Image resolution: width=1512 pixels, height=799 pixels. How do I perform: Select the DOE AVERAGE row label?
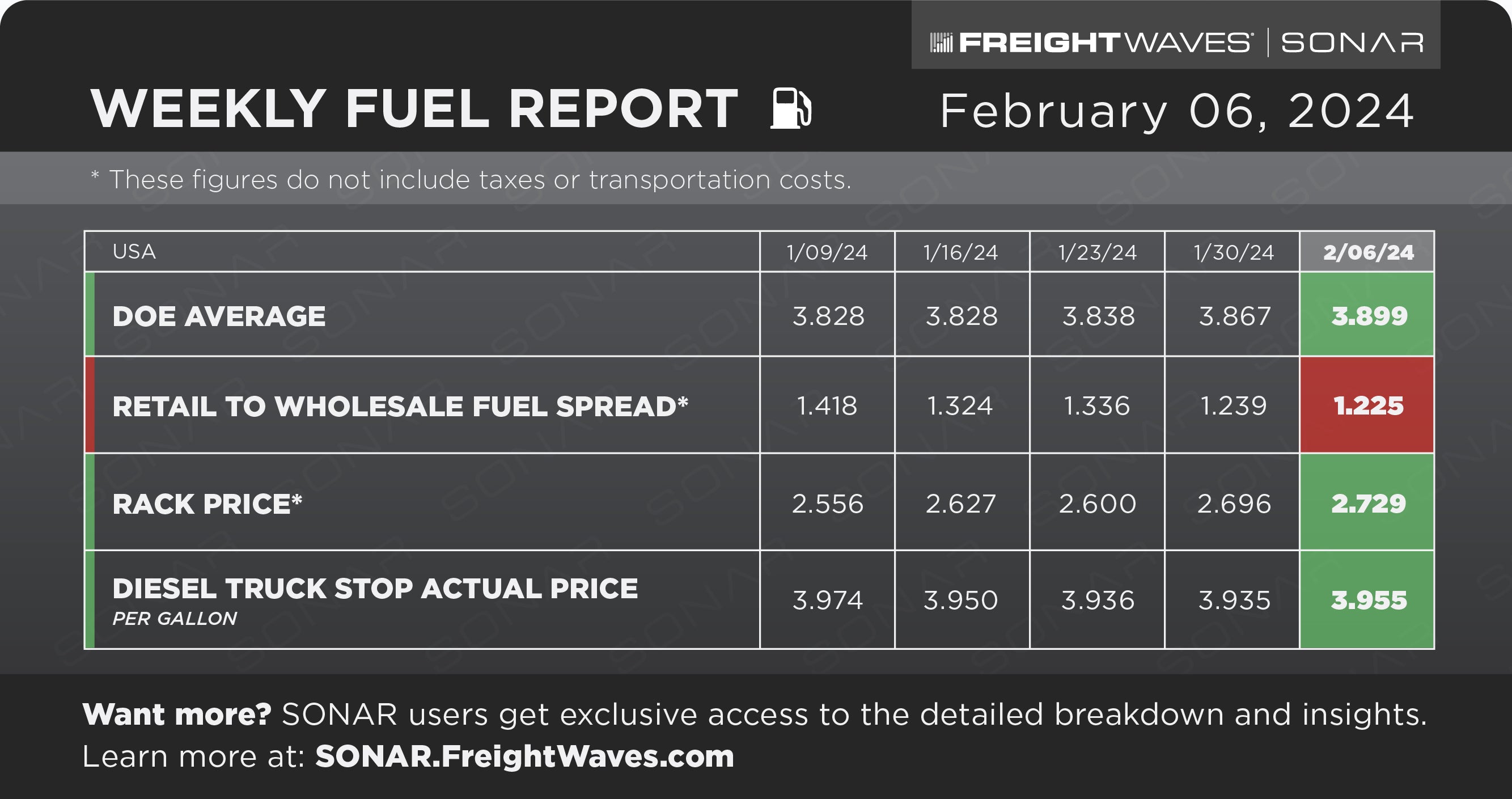coord(219,316)
